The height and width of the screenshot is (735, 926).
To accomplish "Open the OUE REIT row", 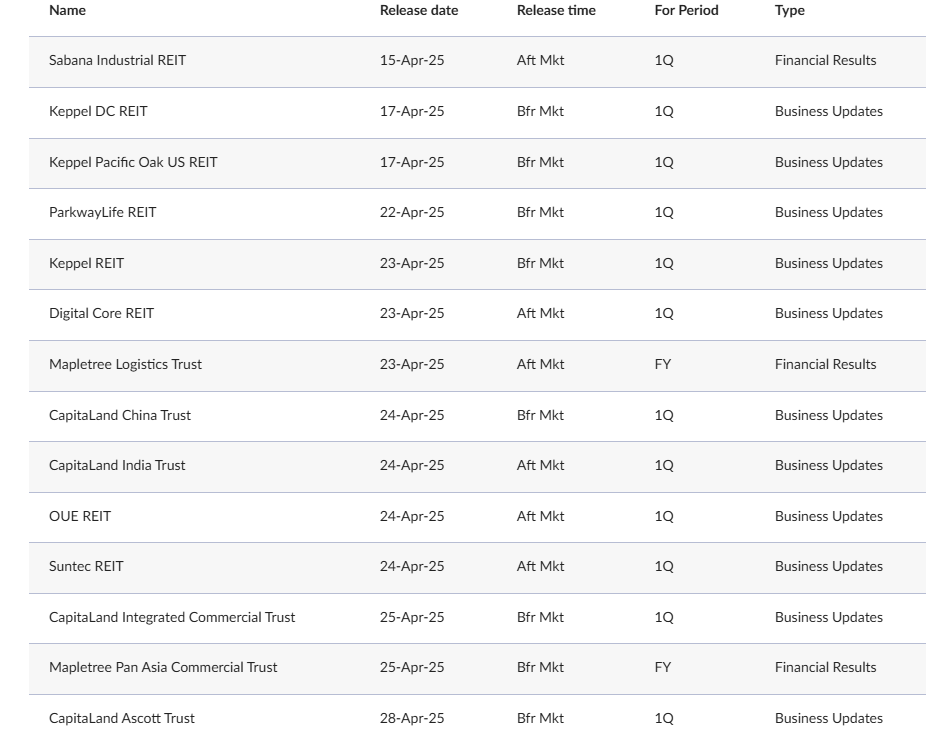I will [x=80, y=516].
